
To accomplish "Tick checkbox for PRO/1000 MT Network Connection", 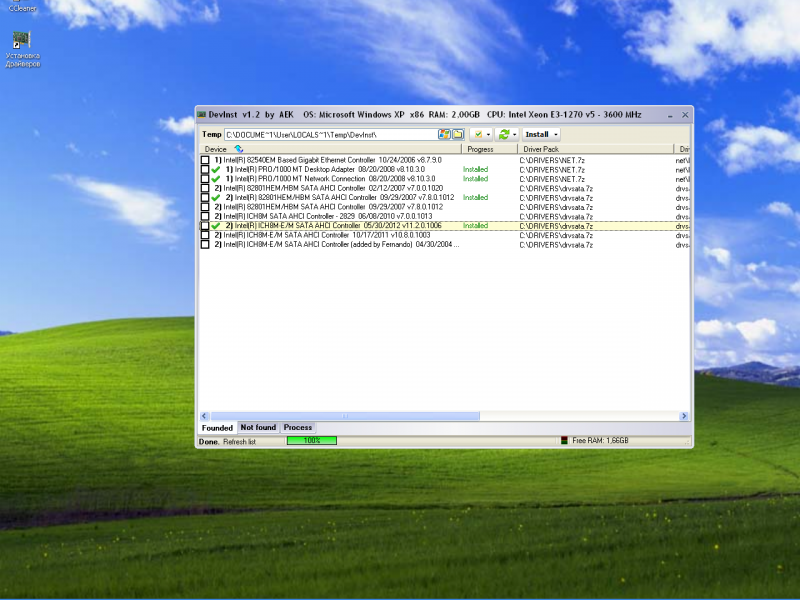I will click(205, 179).
